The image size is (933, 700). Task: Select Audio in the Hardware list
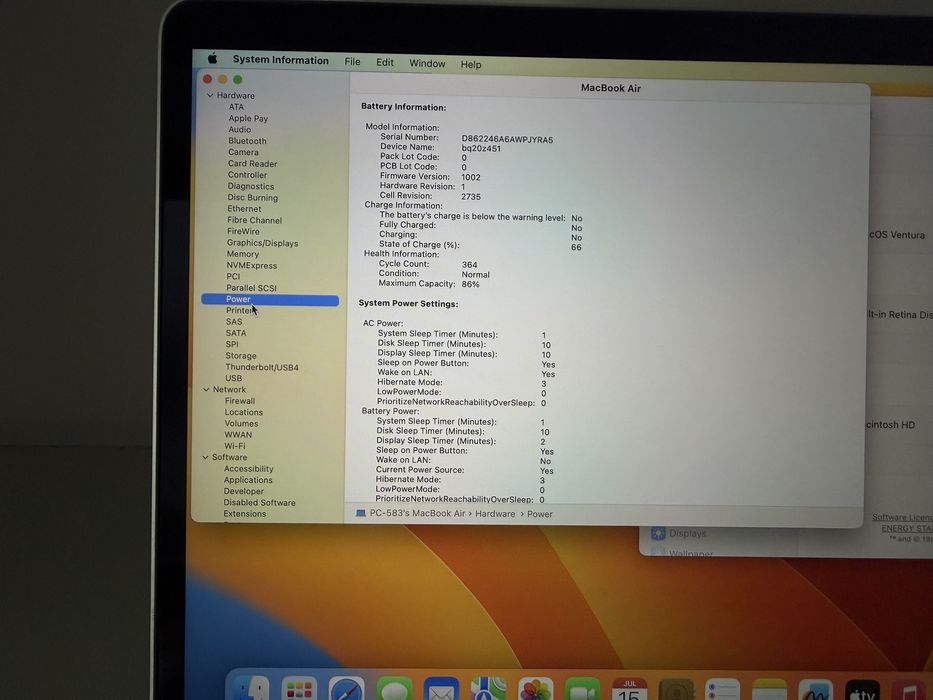click(240, 129)
